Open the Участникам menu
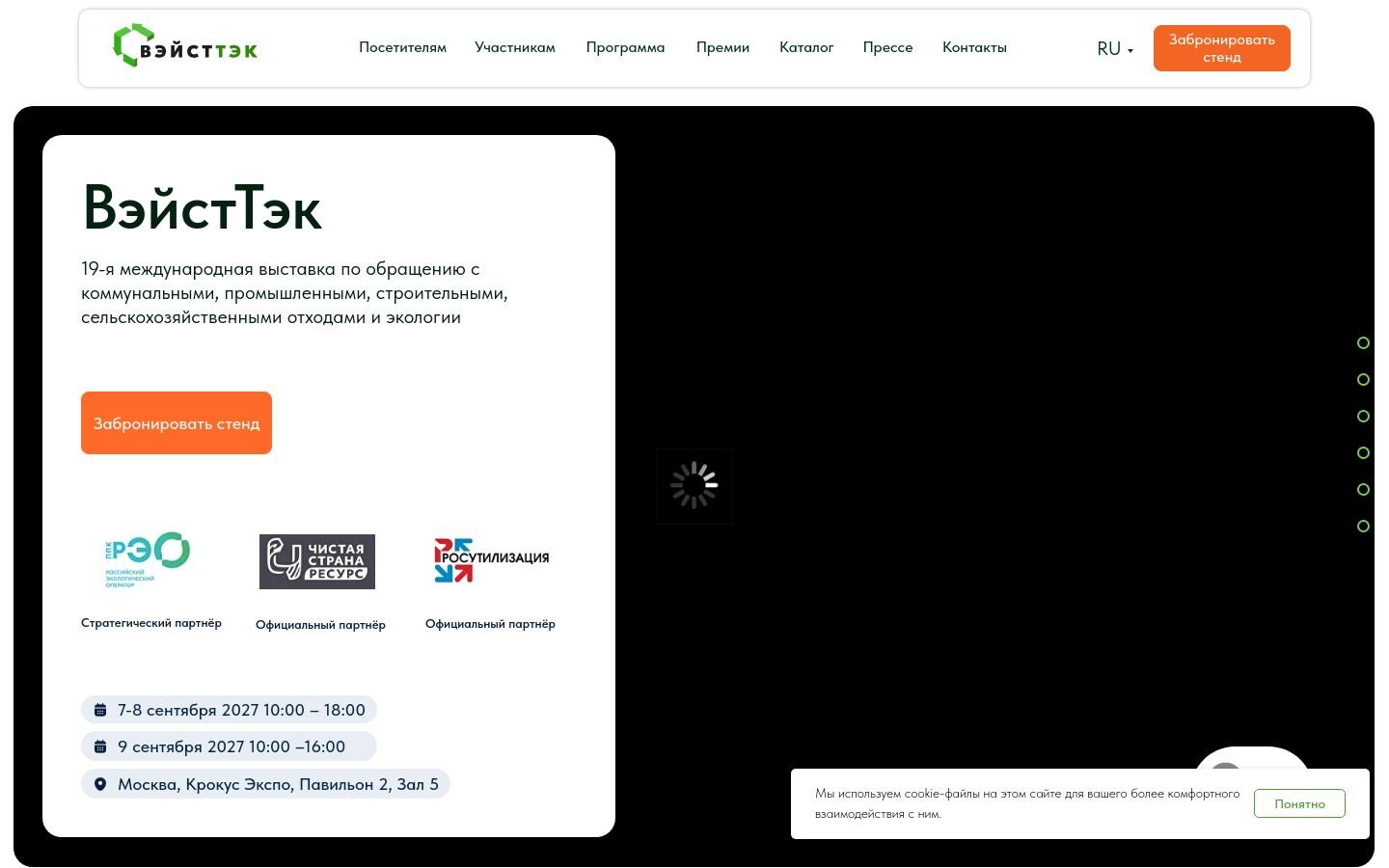The width and height of the screenshot is (1389, 868). tap(515, 47)
